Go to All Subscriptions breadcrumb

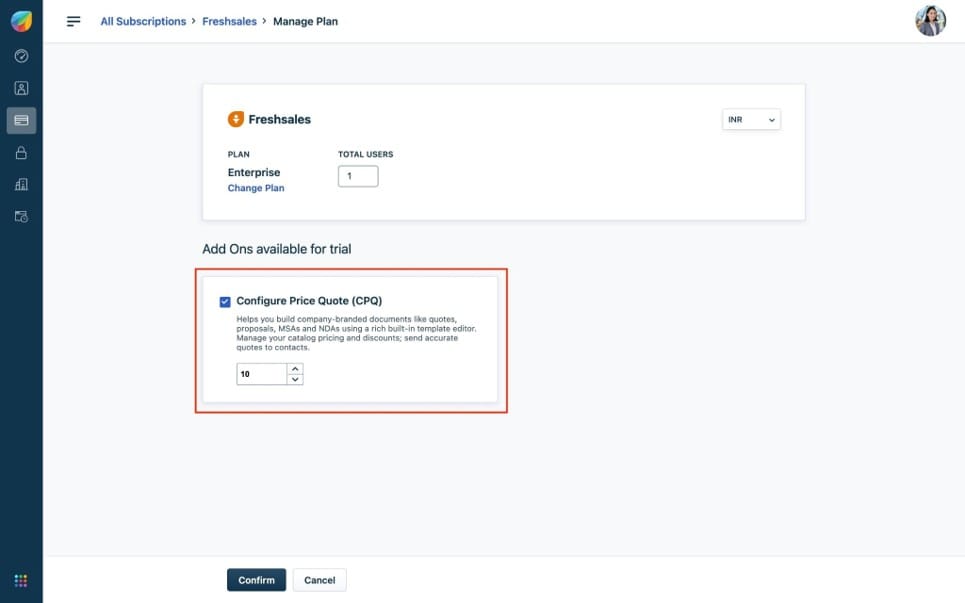(143, 22)
